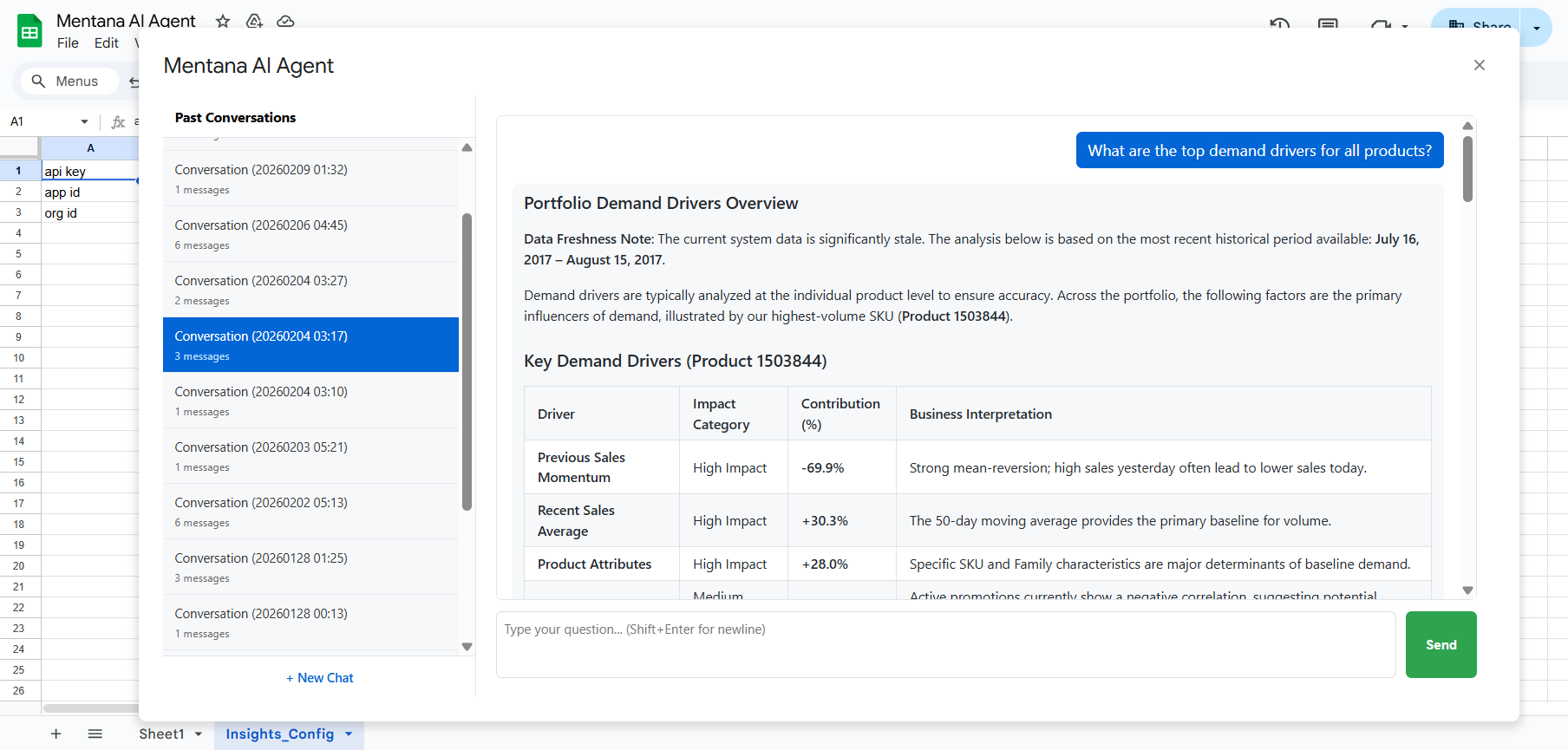Expand the Name box dropdown arrow
This screenshot has height=750, width=1568.
pos(84,121)
